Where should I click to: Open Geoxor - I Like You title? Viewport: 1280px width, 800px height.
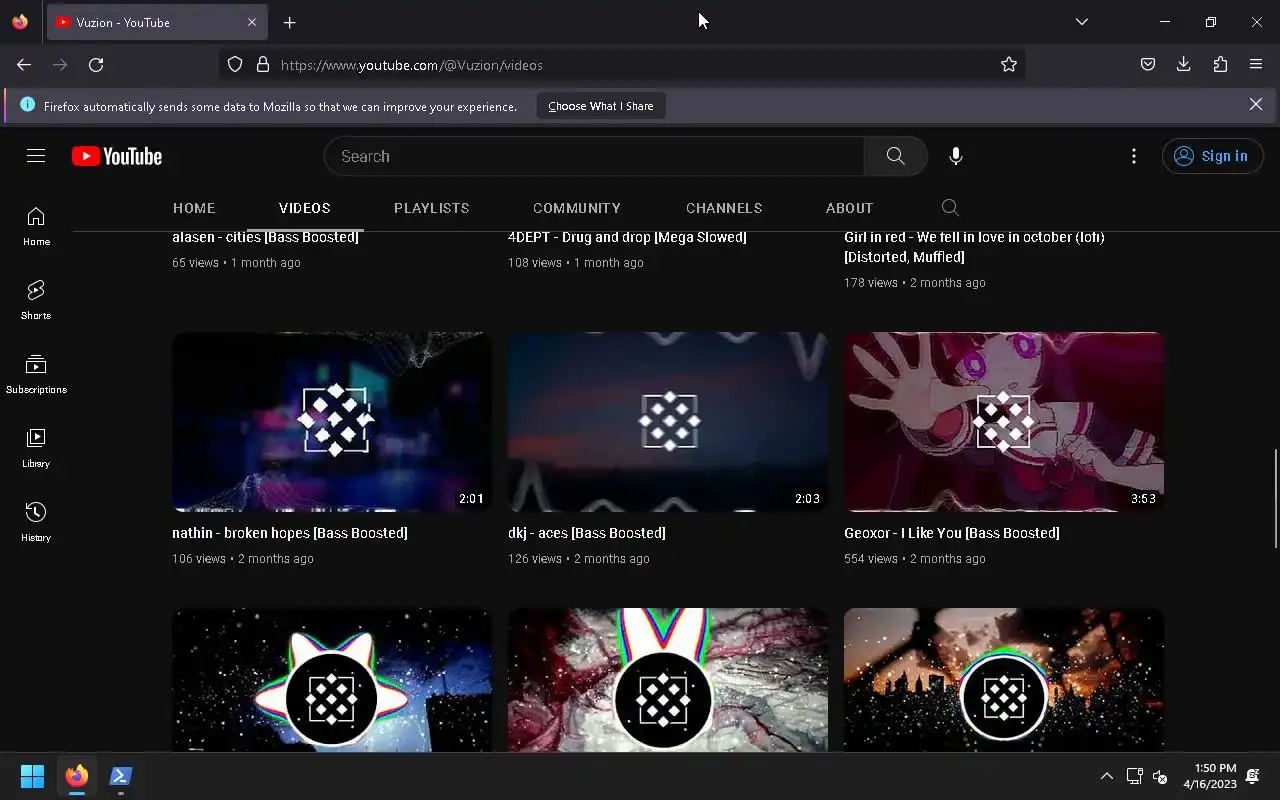952,533
